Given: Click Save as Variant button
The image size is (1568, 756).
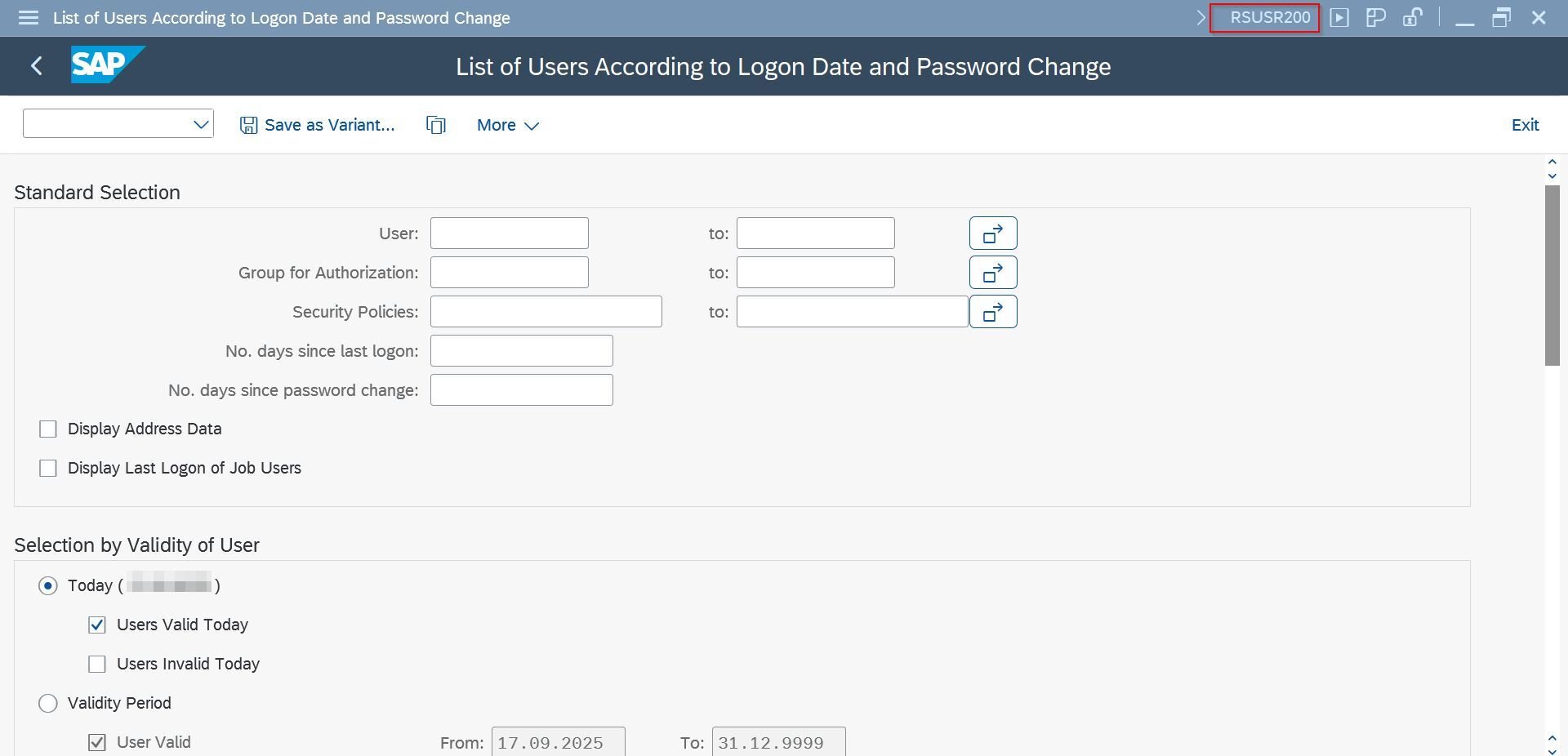Looking at the screenshot, I should pos(317,125).
